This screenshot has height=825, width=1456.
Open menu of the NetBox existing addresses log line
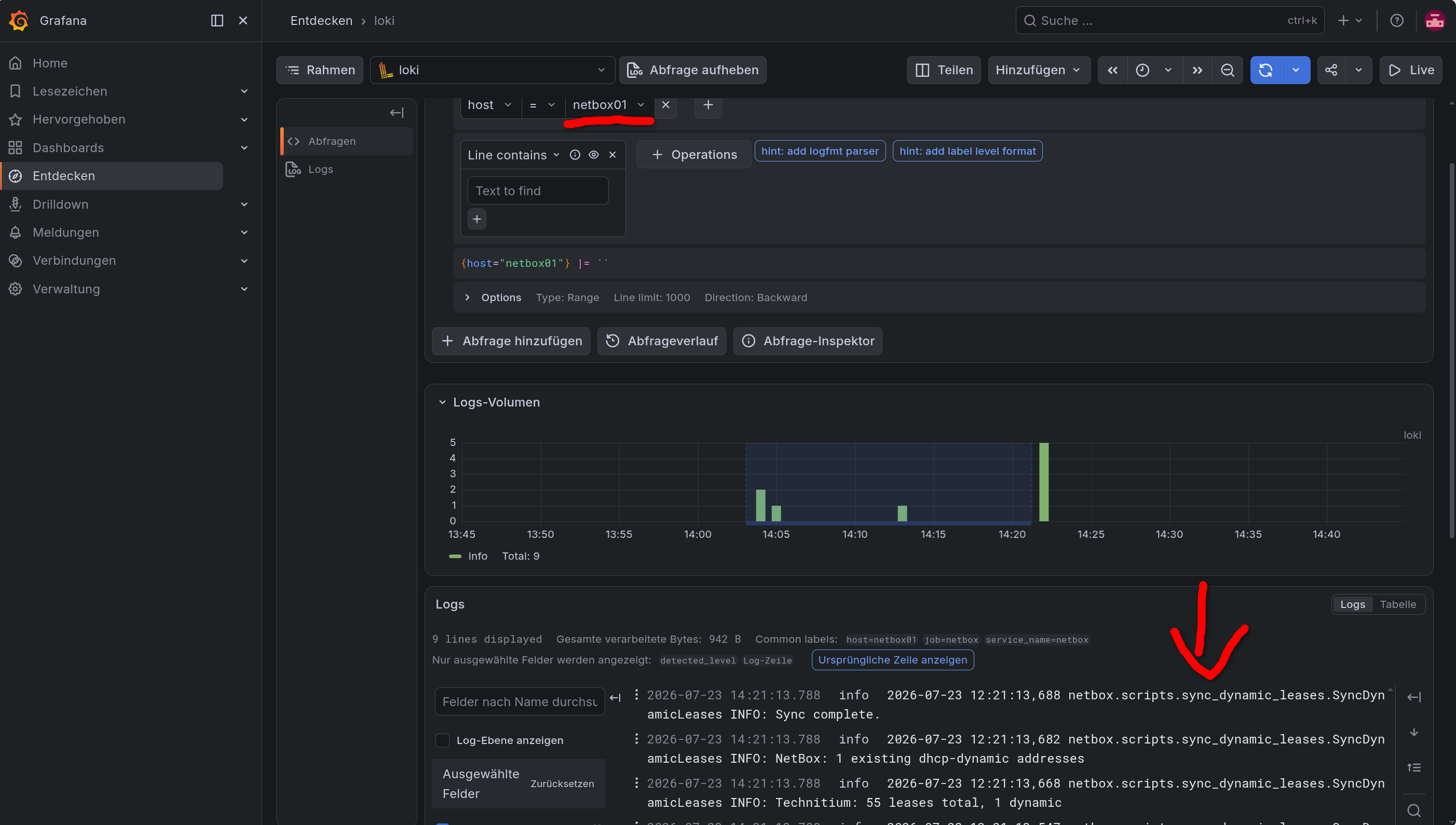(x=636, y=738)
